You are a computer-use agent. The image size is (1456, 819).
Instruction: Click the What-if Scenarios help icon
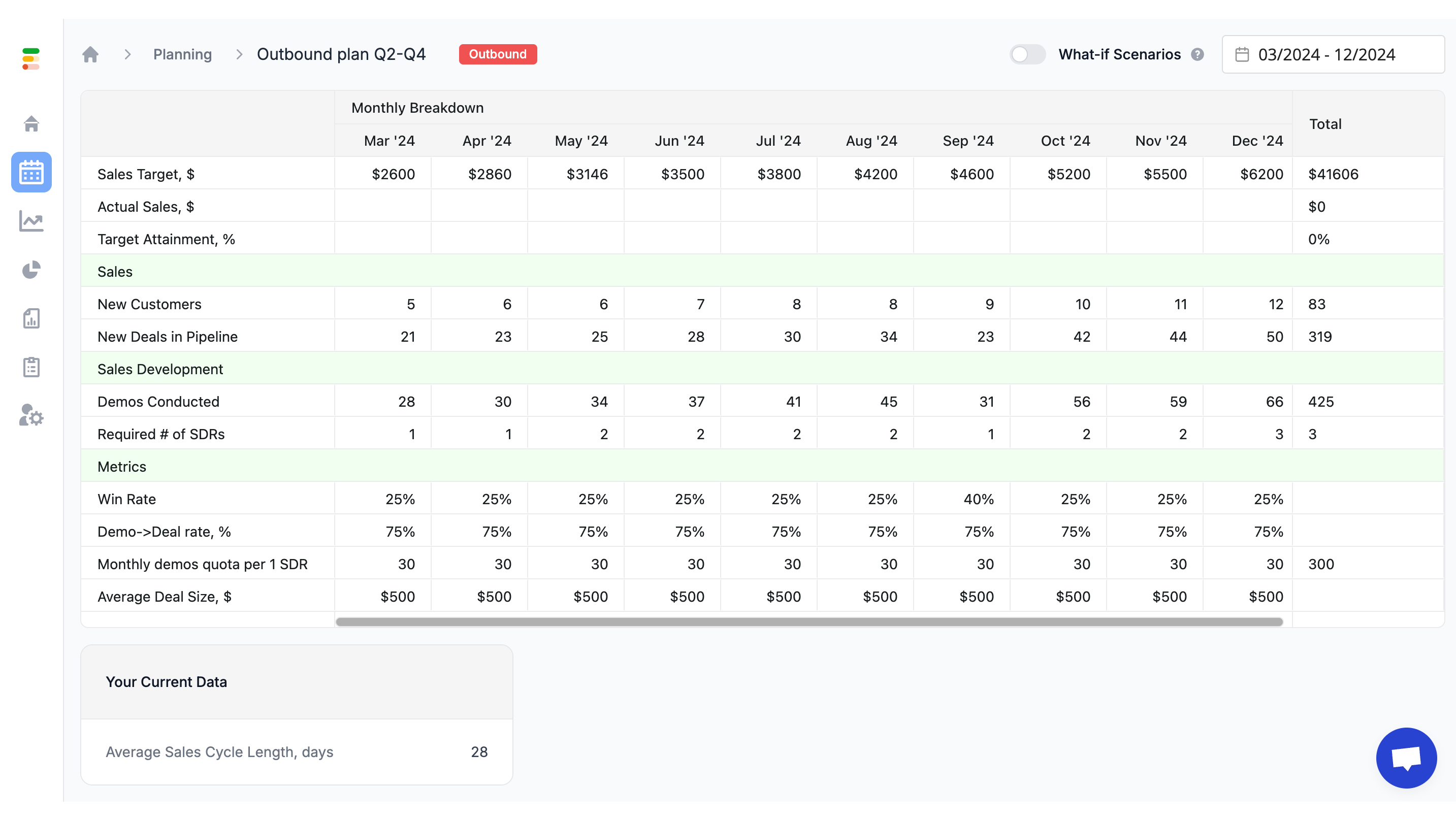pos(1197,54)
